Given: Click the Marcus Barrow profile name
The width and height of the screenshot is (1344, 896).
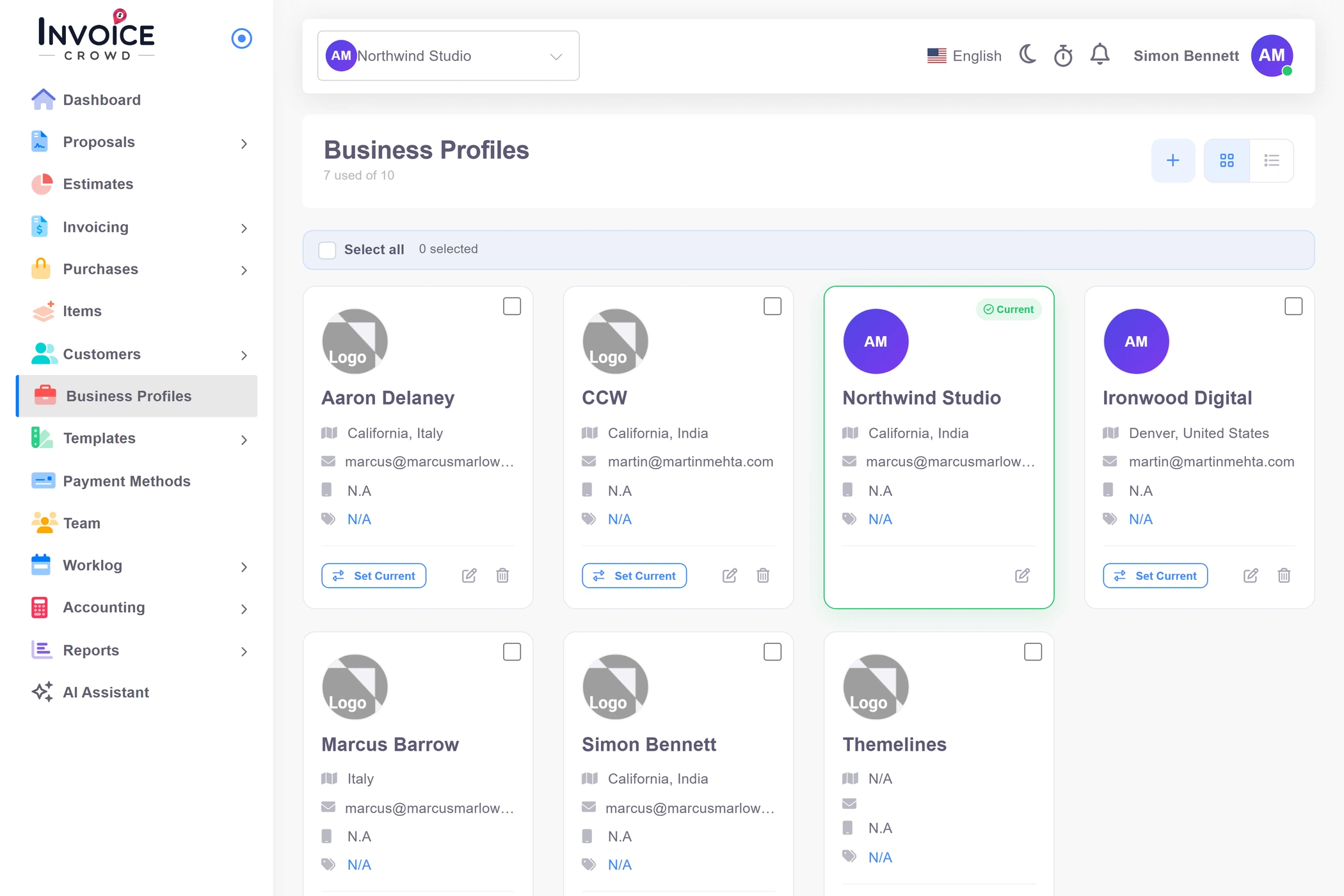Looking at the screenshot, I should [390, 744].
